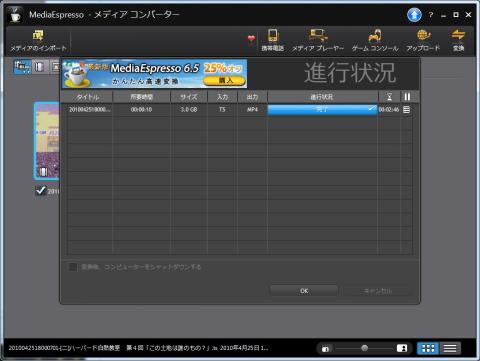
Task: Click the 出力 column header
Action: 252,97
